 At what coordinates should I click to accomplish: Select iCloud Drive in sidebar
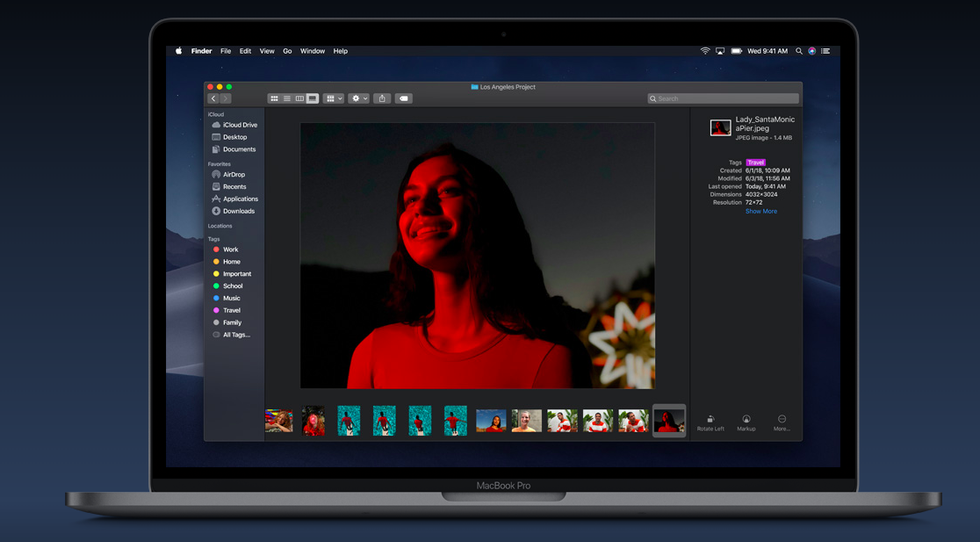239,125
